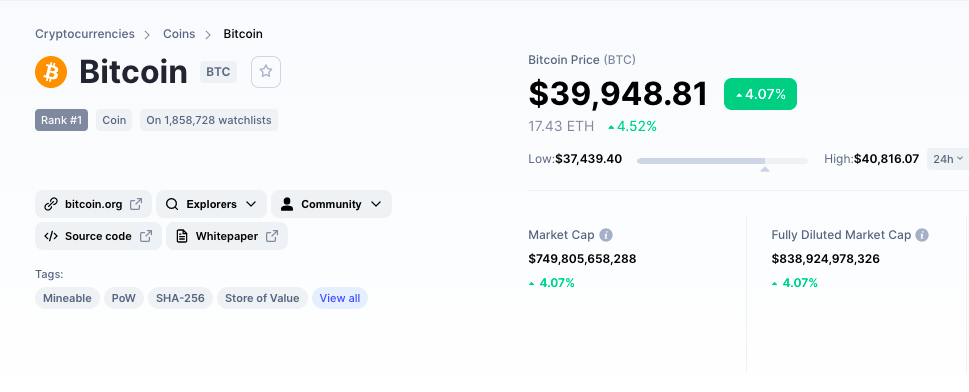Click the external link icon beside Source code
Image resolution: width=969 pixels, height=392 pixels.
tap(146, 236)
